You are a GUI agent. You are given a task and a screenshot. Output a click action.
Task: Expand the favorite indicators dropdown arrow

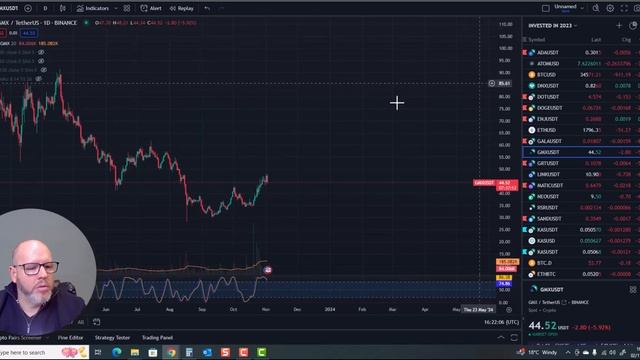click(x=116, y=8)
